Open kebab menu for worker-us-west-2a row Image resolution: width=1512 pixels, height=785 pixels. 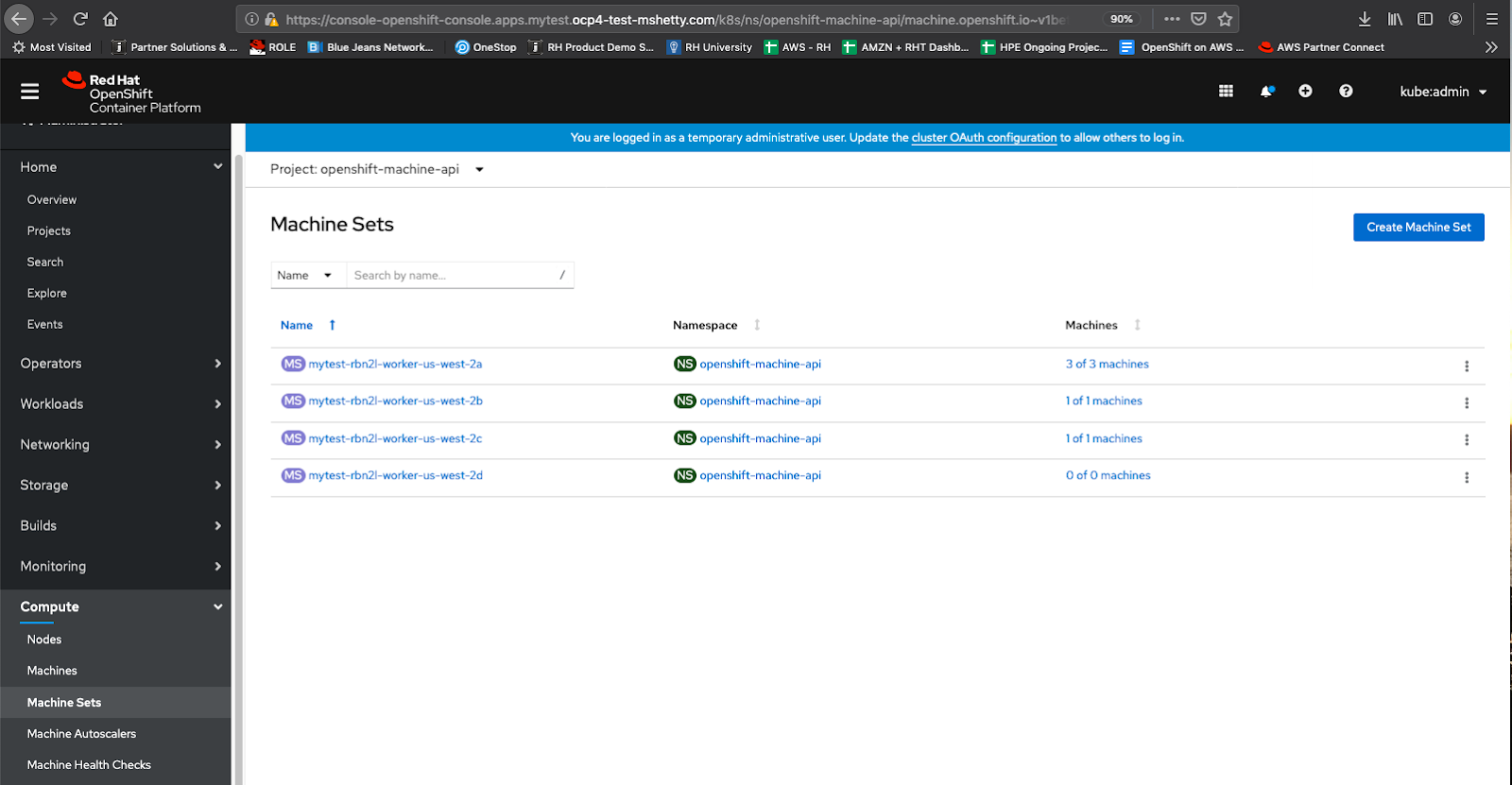pos(1466,367)
